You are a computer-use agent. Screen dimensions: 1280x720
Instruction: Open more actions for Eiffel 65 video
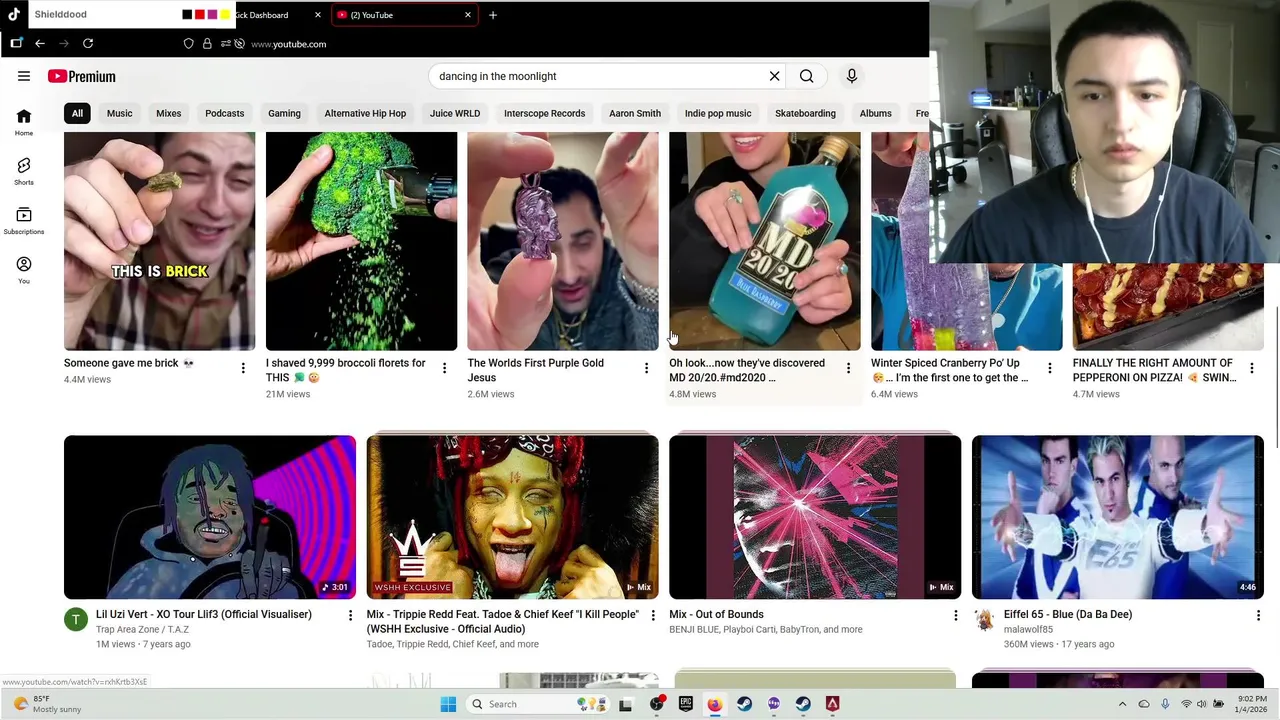tap(1258, 615)
